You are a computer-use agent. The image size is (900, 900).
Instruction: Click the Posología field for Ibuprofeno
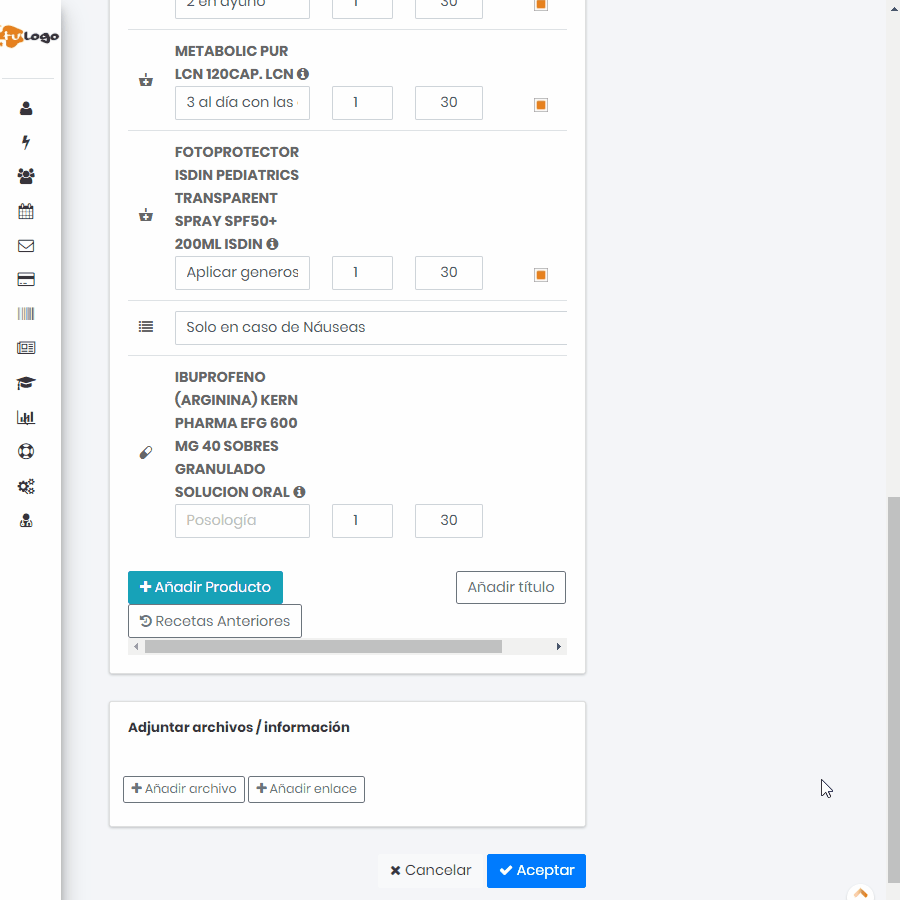pos(242,521)
